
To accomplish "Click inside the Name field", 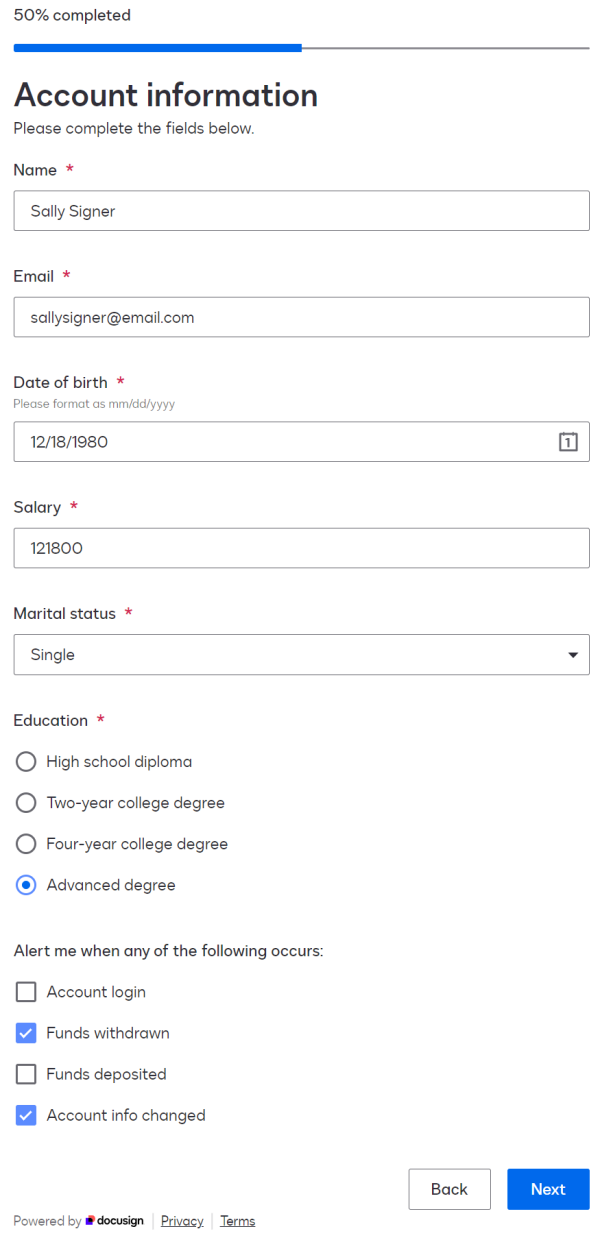I will pyautogui.click(x=300, y=210).
